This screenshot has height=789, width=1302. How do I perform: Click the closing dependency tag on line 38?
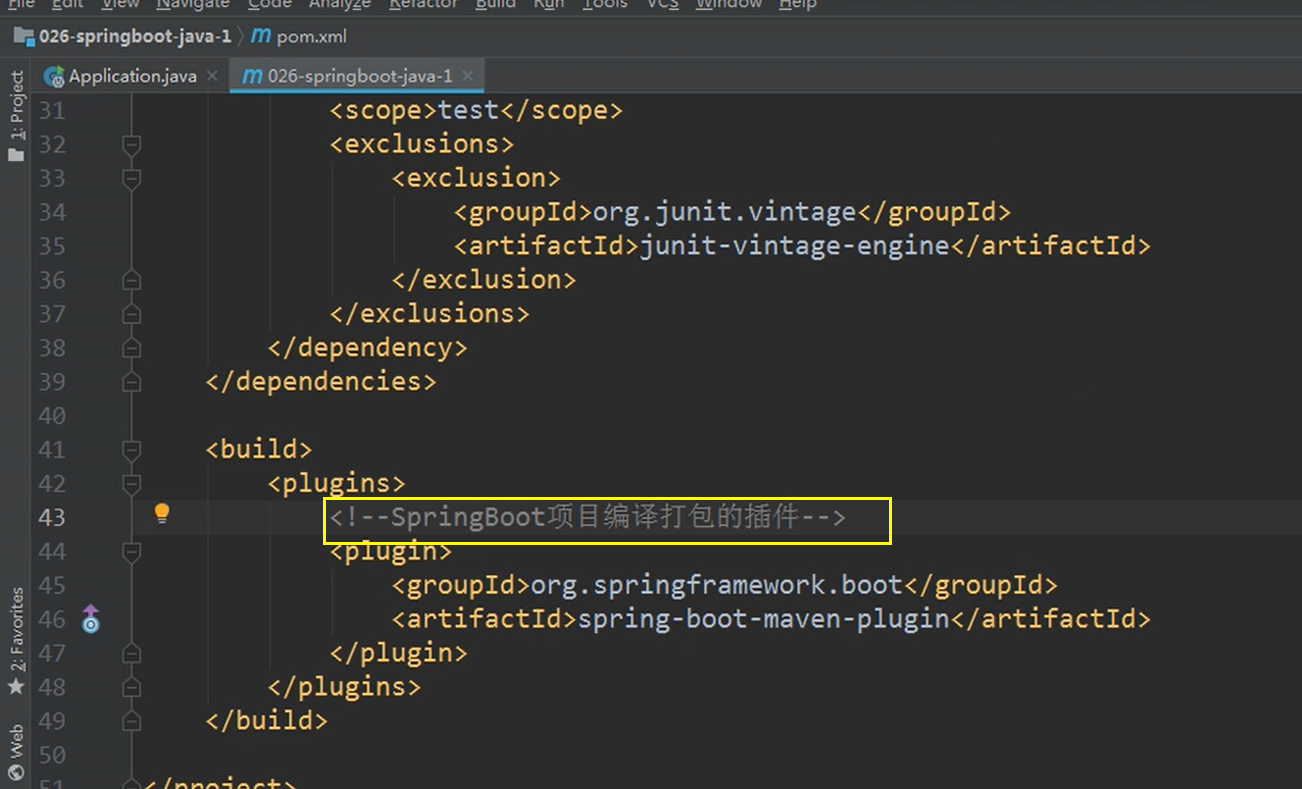pyautogui.click(x=368, y=347)
